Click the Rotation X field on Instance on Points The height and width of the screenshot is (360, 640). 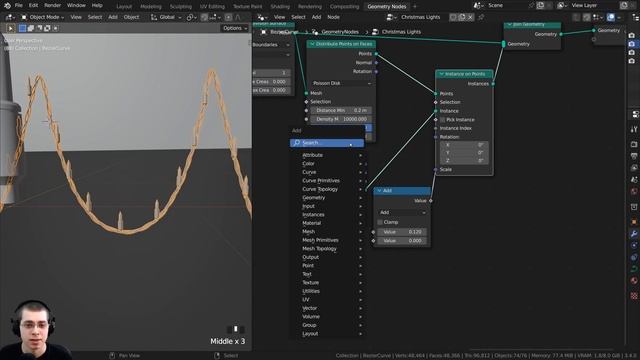click(x=464, y=145)
